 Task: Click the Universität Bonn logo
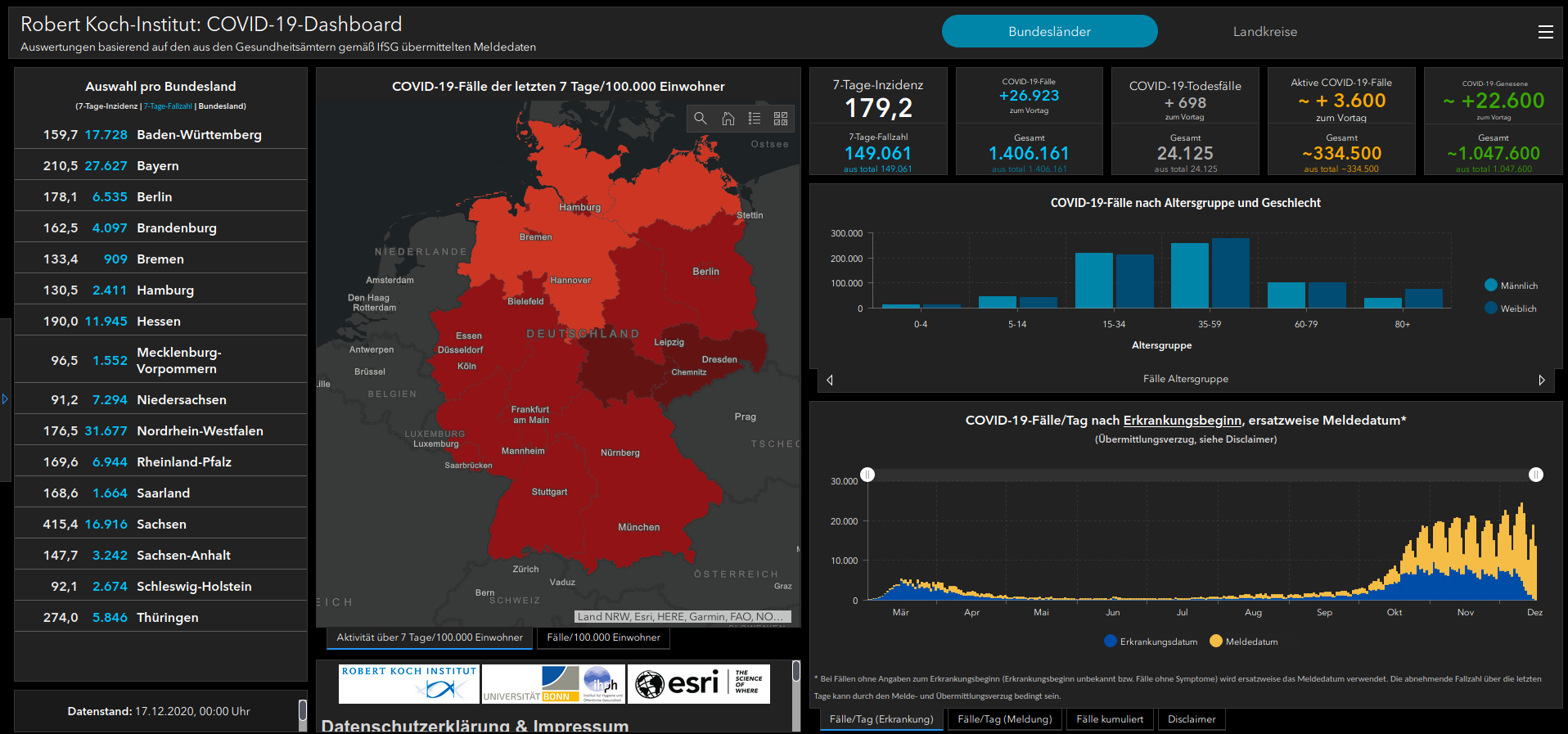tap(530, 683)
